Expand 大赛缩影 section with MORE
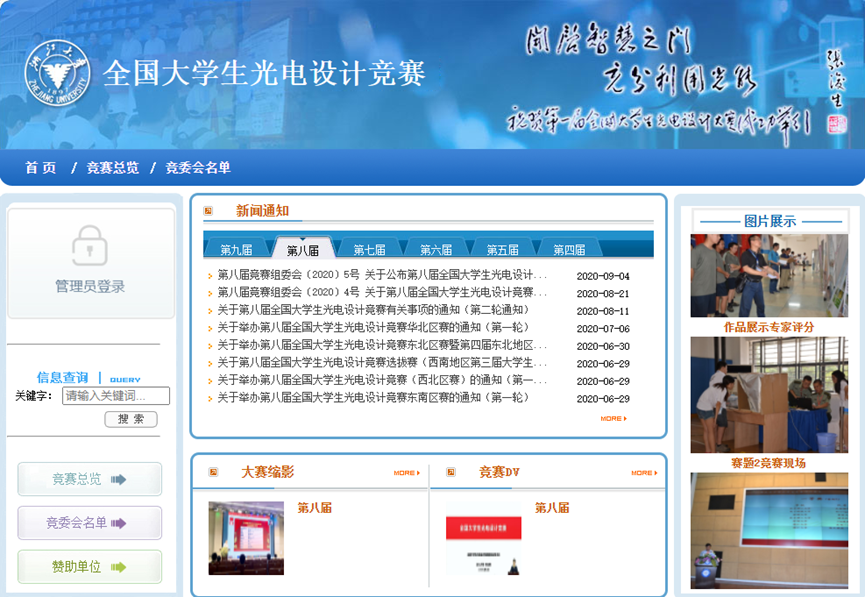This screenshot has width=865, height=597. 406,473
